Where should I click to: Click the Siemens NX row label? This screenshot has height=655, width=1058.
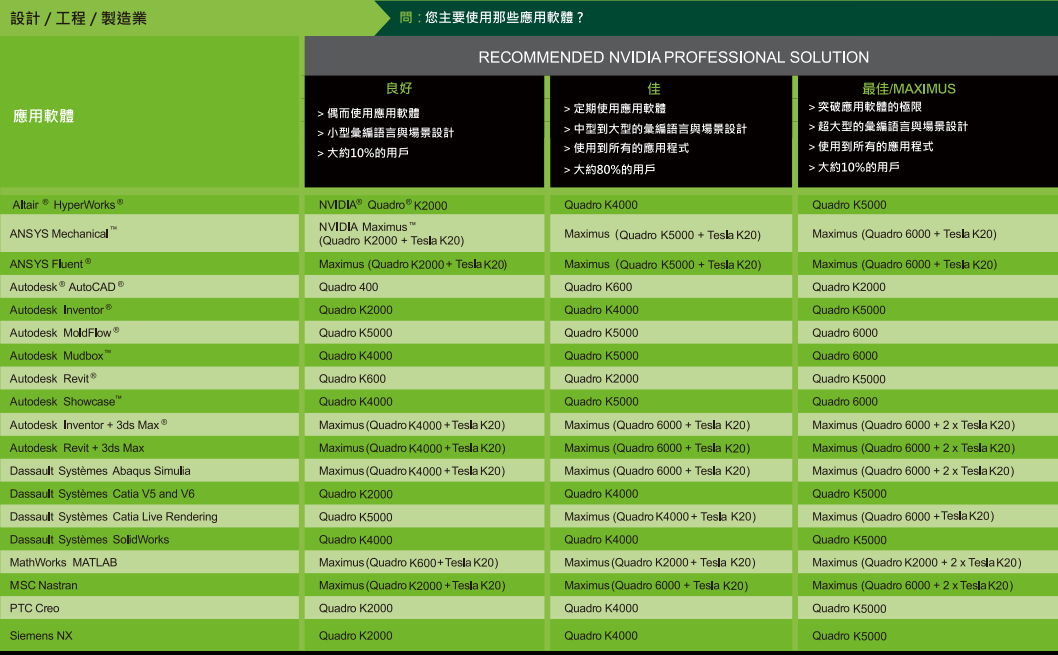click(40, 635)
